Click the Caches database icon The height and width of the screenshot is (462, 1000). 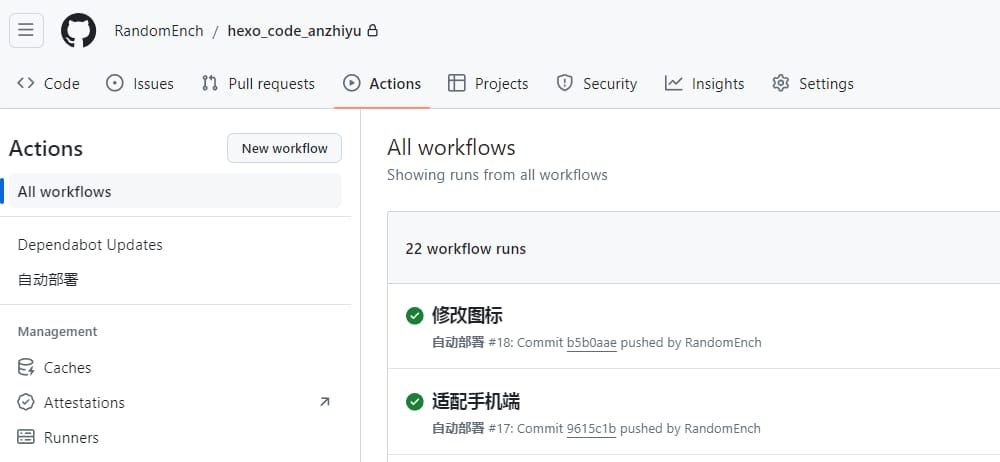pyautogui.click(x=26, y=368)
